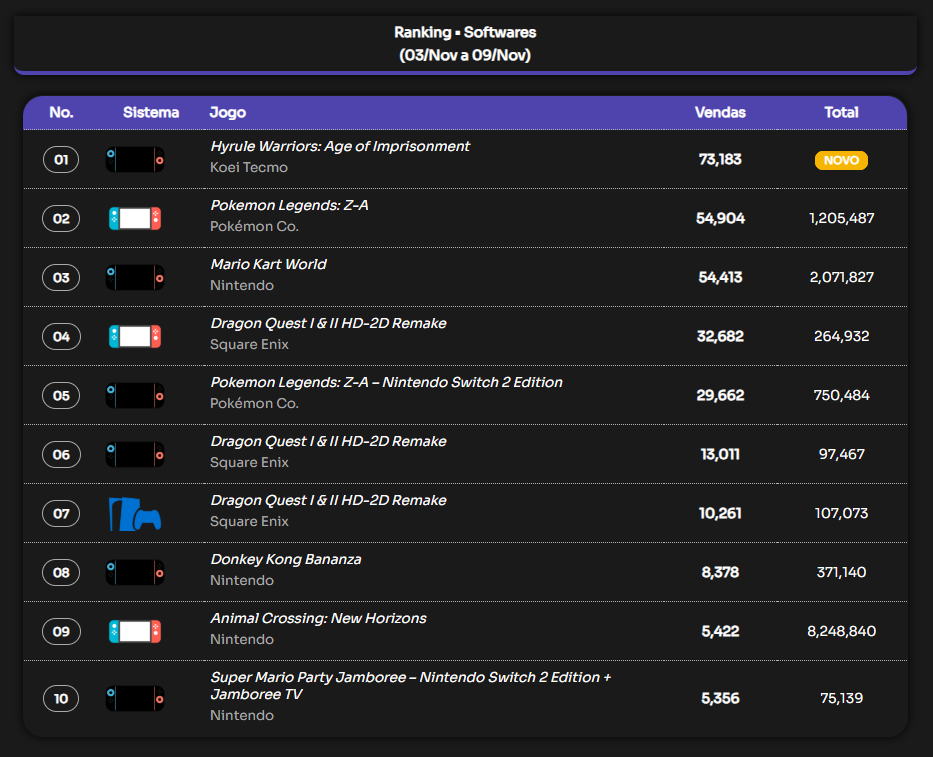This screenshot has height=757, width=933.
Task: Click the total value 1,205,487
Action: [x=841, y=218]
